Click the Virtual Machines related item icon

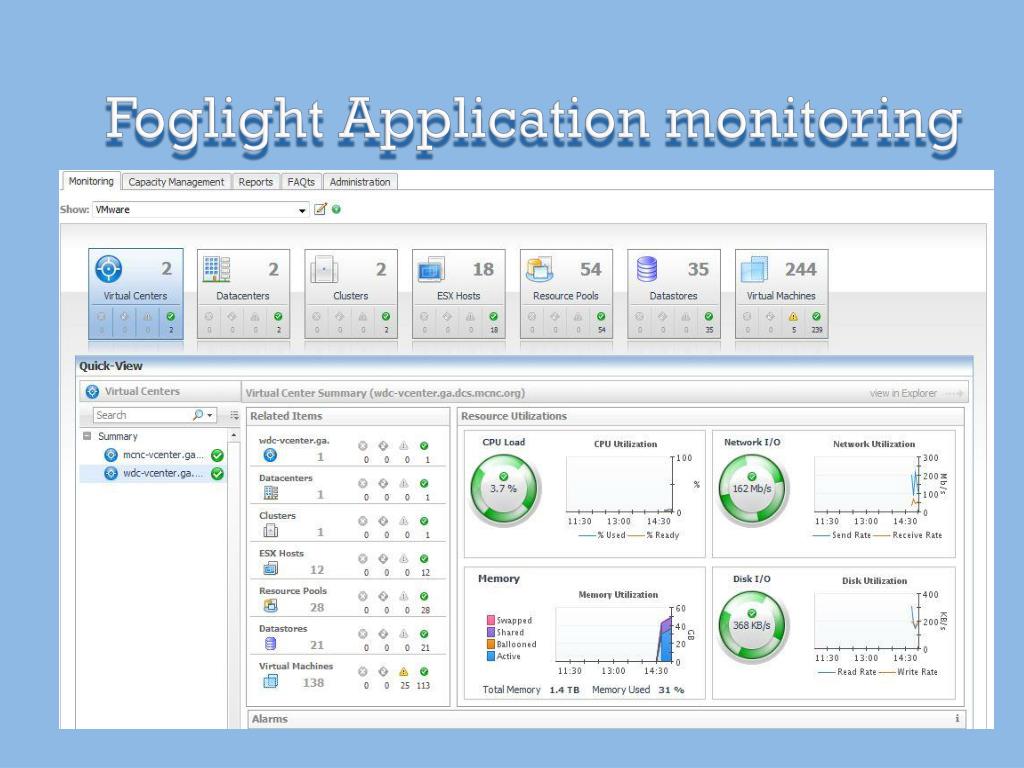(270, 681)
